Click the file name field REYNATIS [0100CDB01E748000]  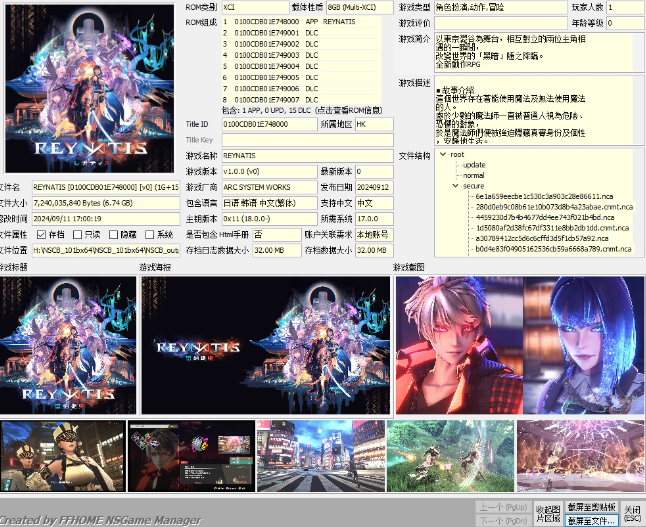click(106, 187)
